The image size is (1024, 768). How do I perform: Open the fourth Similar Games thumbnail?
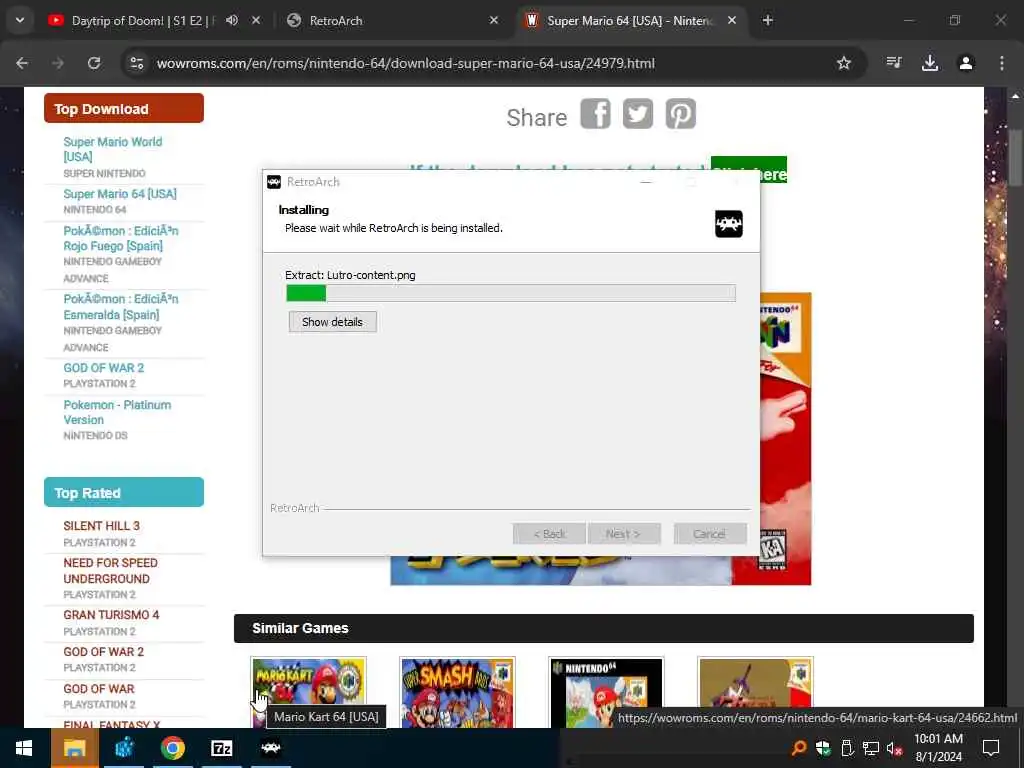pyautogui.click(x=755, y=692)
